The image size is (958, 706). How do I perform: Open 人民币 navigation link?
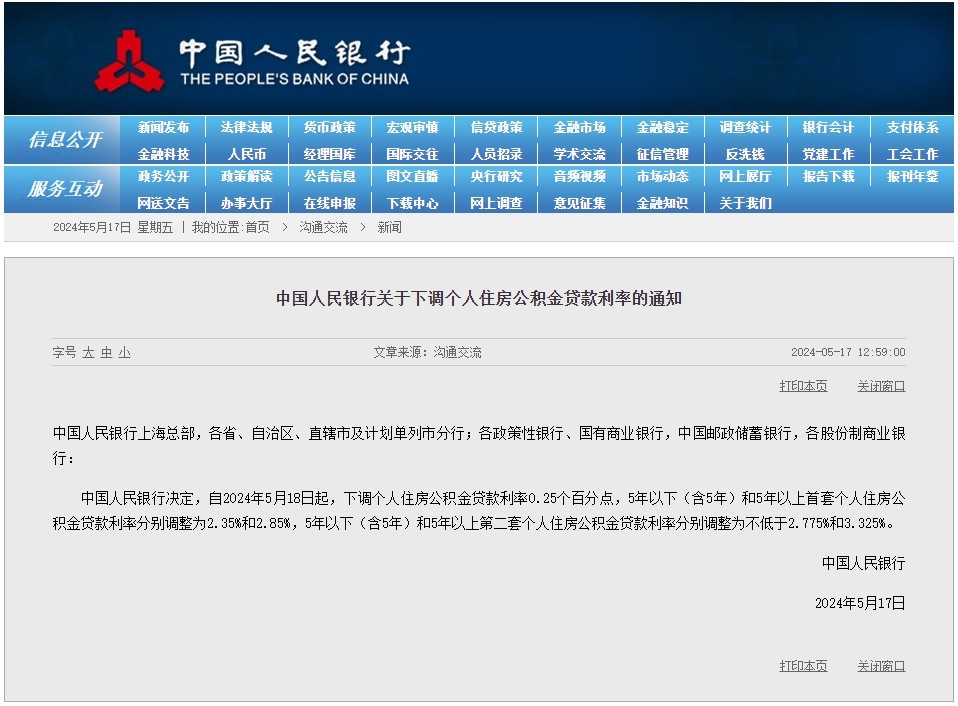247,155
